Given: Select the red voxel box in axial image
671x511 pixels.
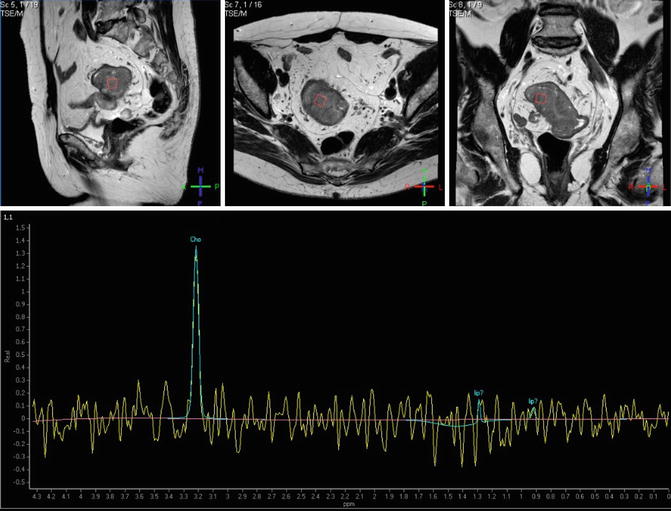Looking at the screenshot, I should 321,101.
